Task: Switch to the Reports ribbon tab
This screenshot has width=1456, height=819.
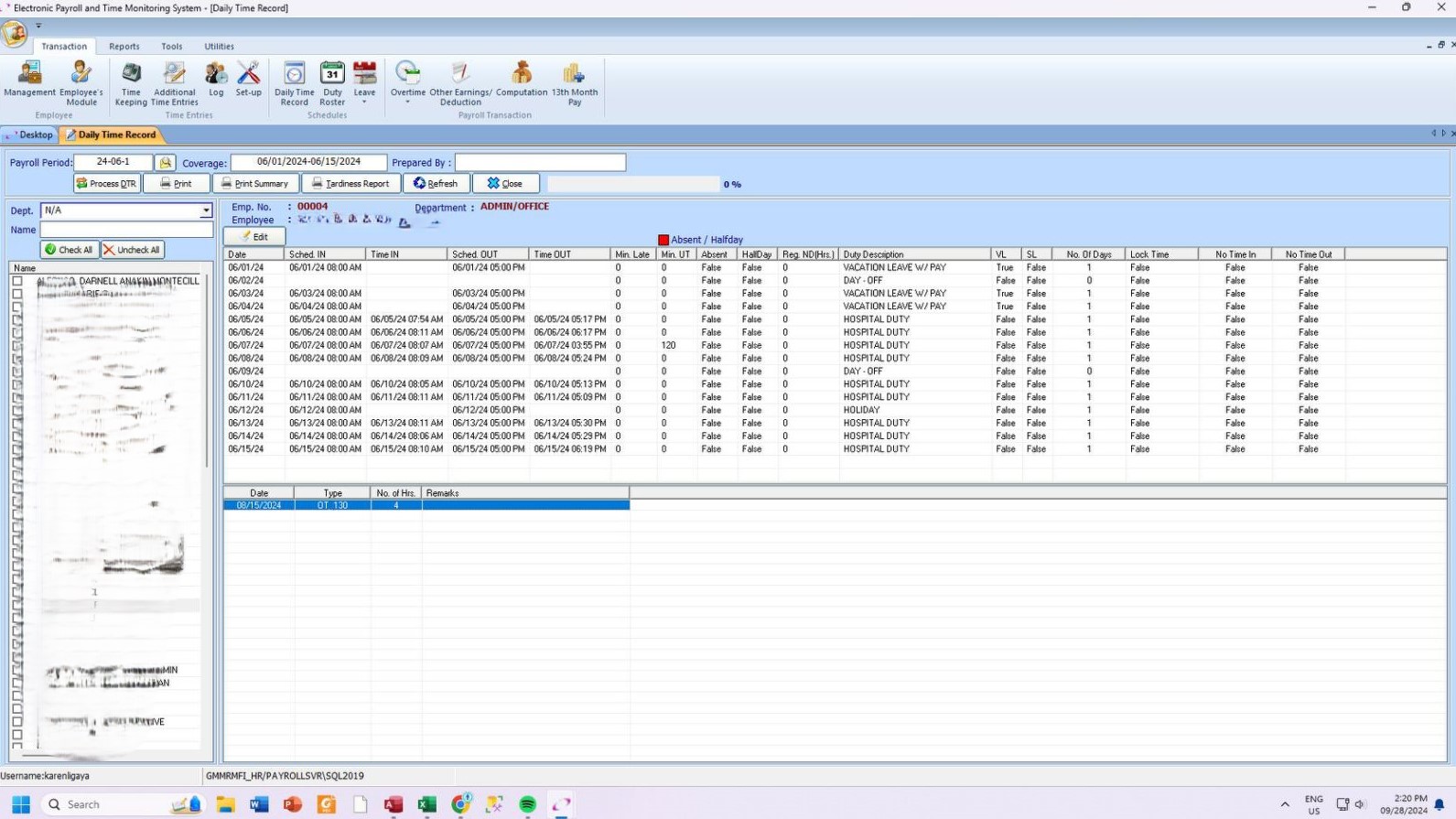Action: tap(124, 47)
